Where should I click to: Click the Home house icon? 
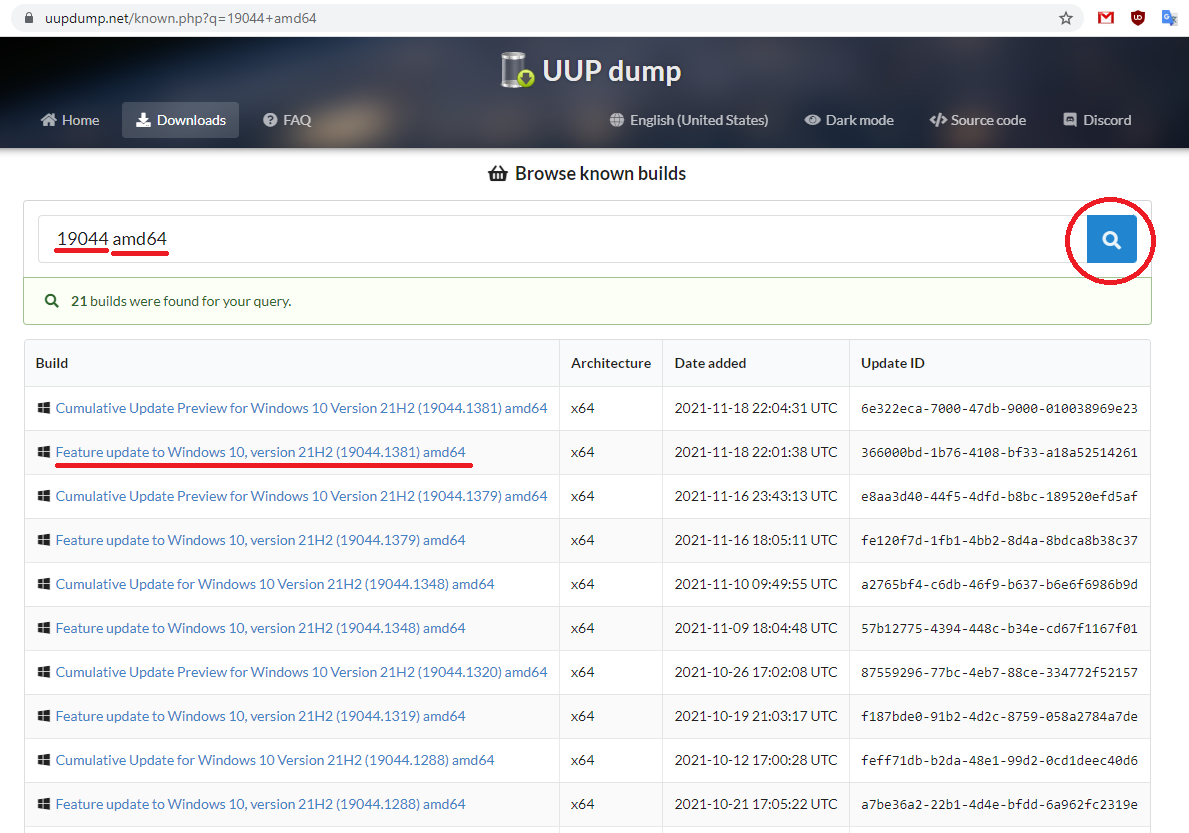[49, 120]
